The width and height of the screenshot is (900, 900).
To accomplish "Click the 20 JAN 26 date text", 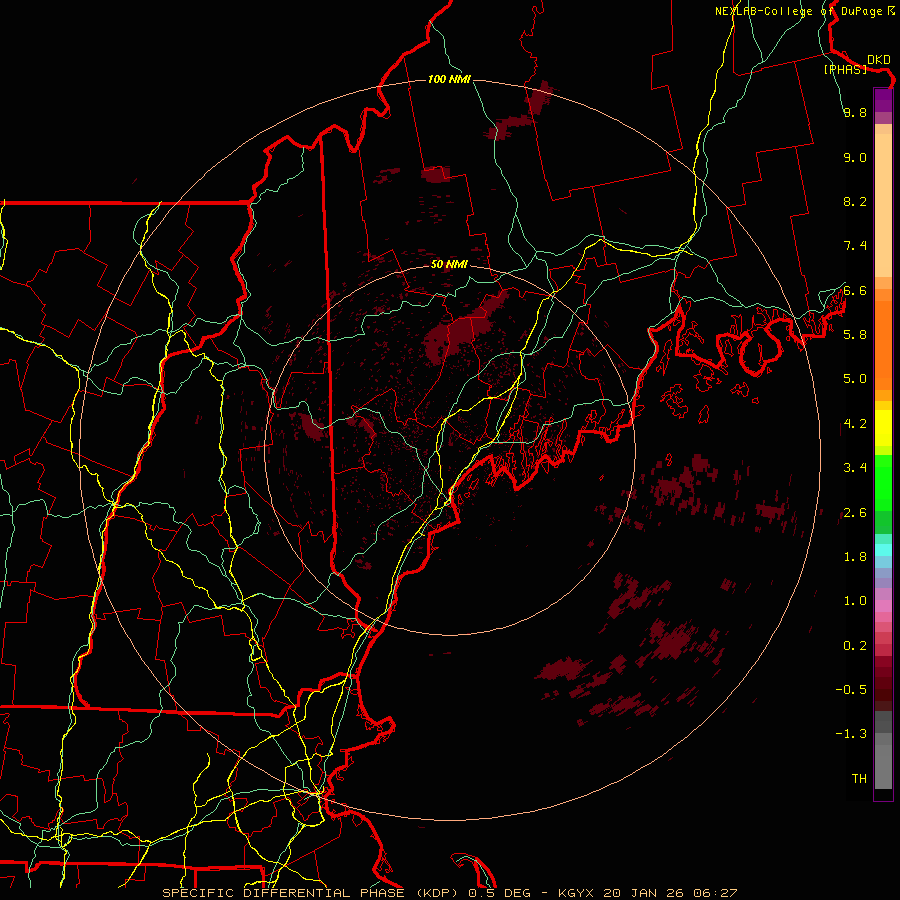I will click(x=645, y=893).
